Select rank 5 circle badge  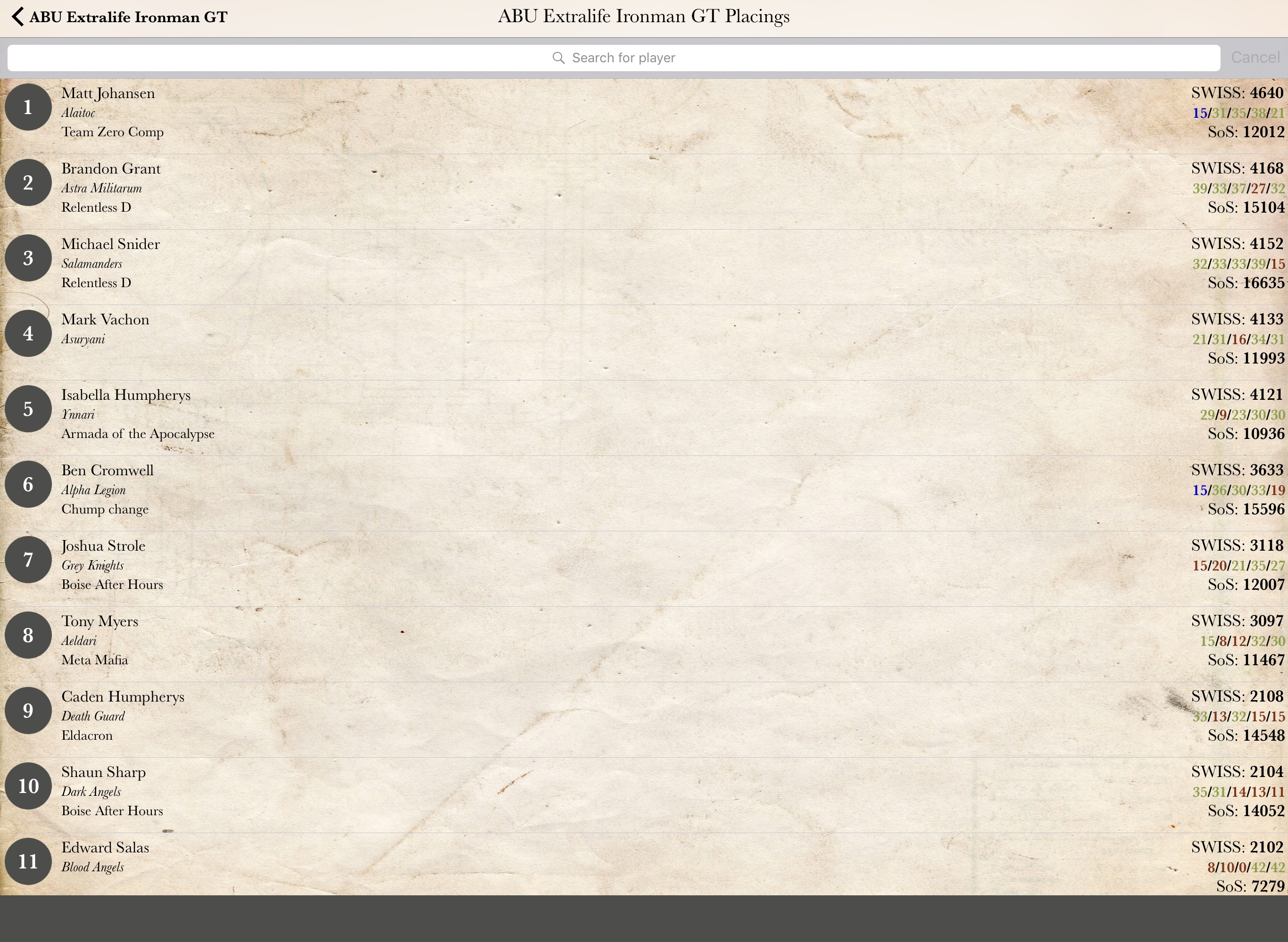tap(28, 409)
